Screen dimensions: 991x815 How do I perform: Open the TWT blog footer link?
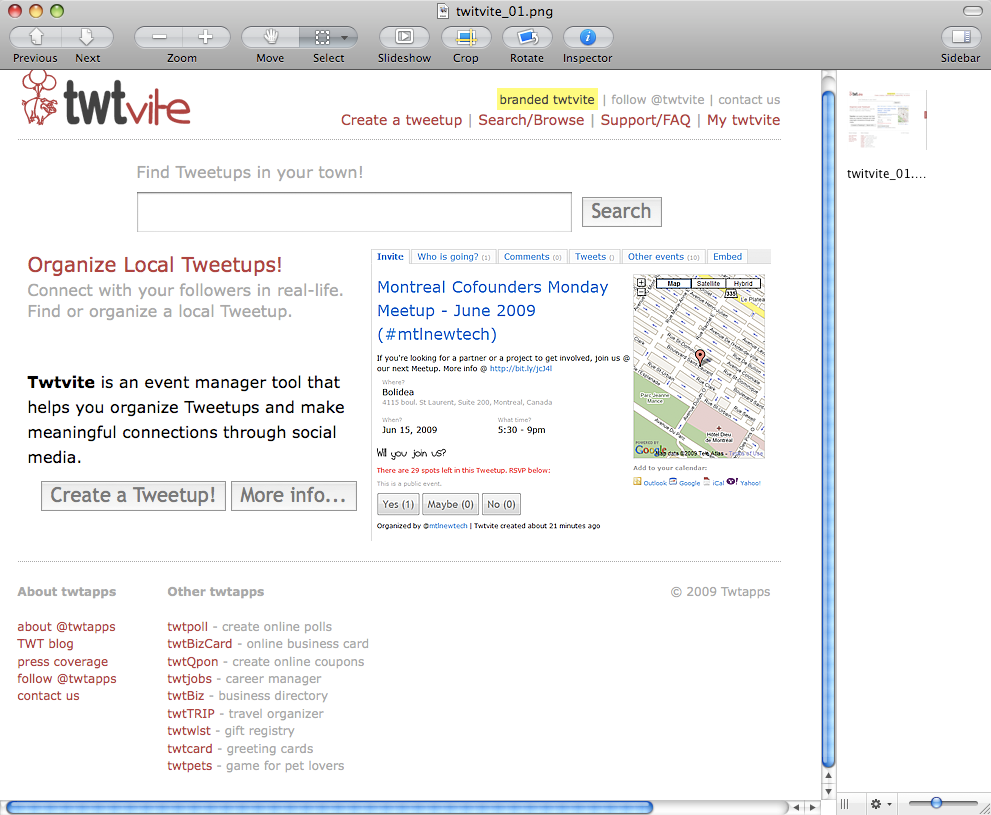46,644
